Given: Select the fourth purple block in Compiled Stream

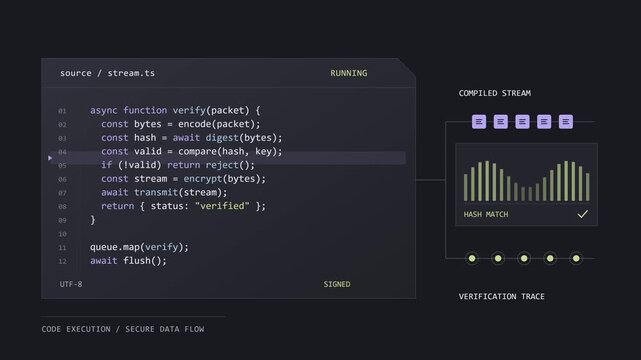Looking at the screenshot, I should coord(544,122).
